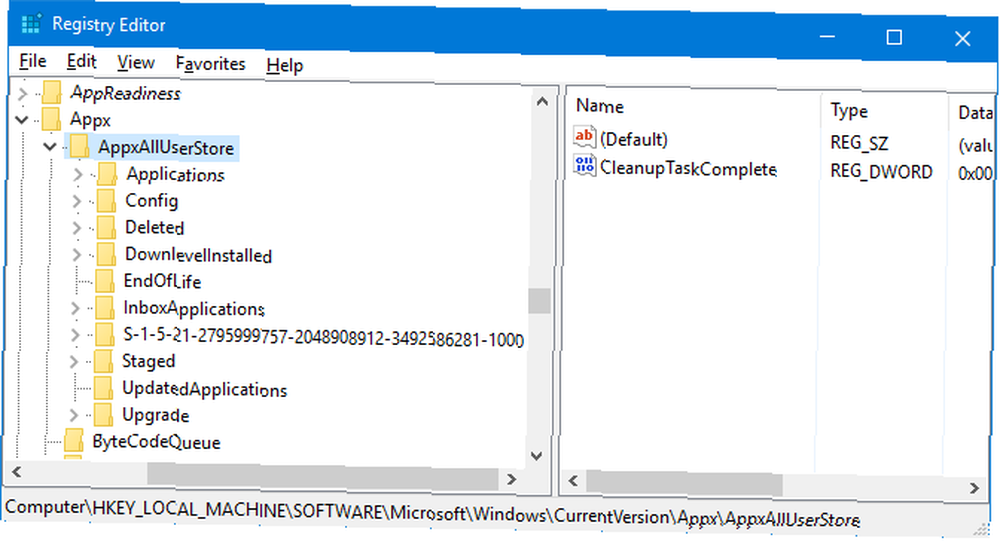
Task: Expand the Staged subkey
Action: pyautogui.click(x=74, y=361)
